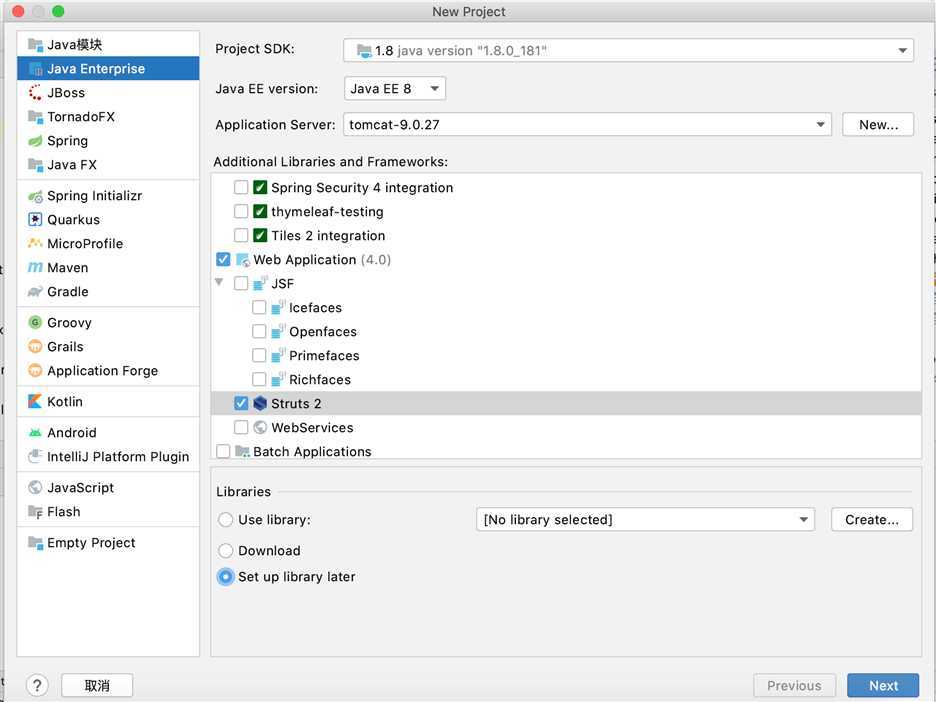Select the Quarkus project type label
Viewport: 936px width, 702px height.
click(x=73, y=220)
